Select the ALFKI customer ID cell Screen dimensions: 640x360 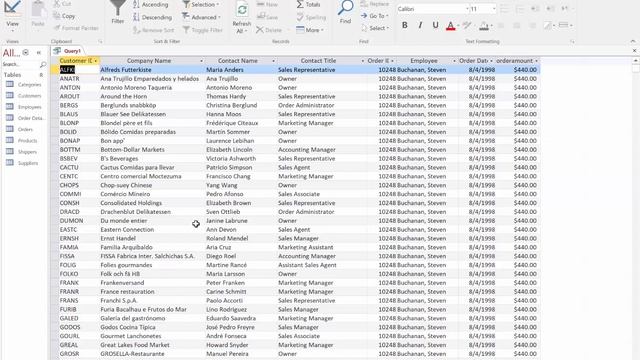[x=79, y=70]
